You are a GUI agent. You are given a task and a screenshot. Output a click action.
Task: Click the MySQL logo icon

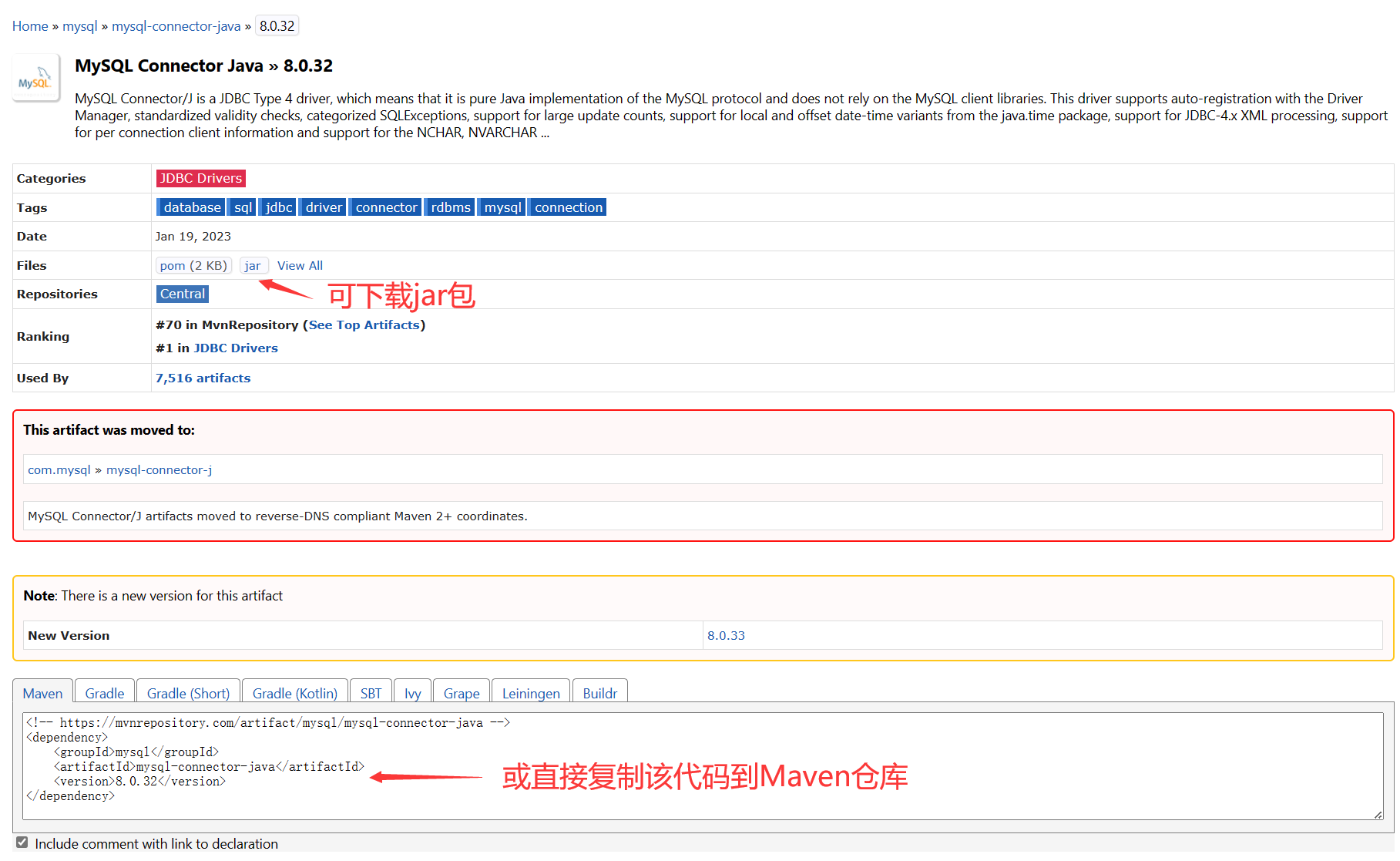(x=35, y=79)
